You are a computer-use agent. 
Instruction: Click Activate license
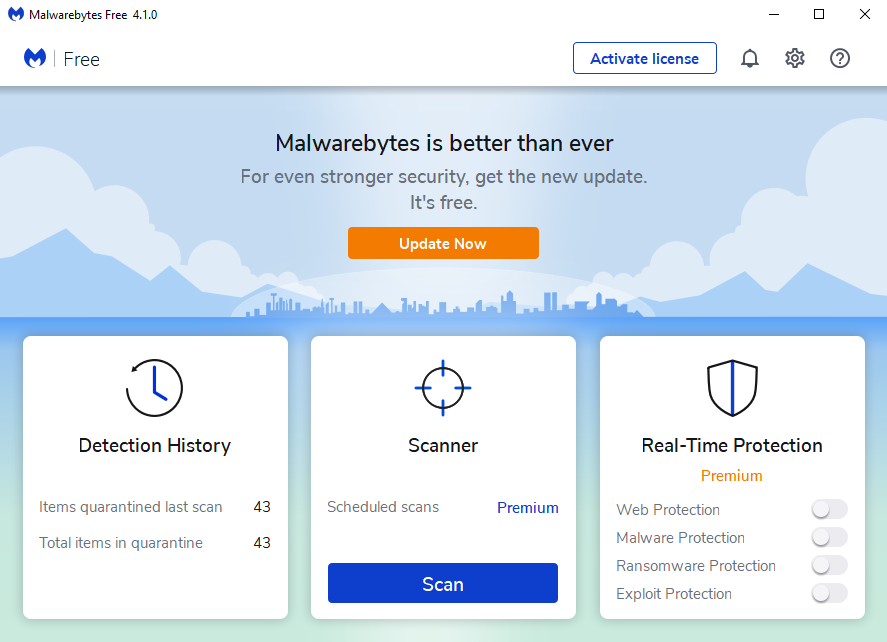pos(644,58)
